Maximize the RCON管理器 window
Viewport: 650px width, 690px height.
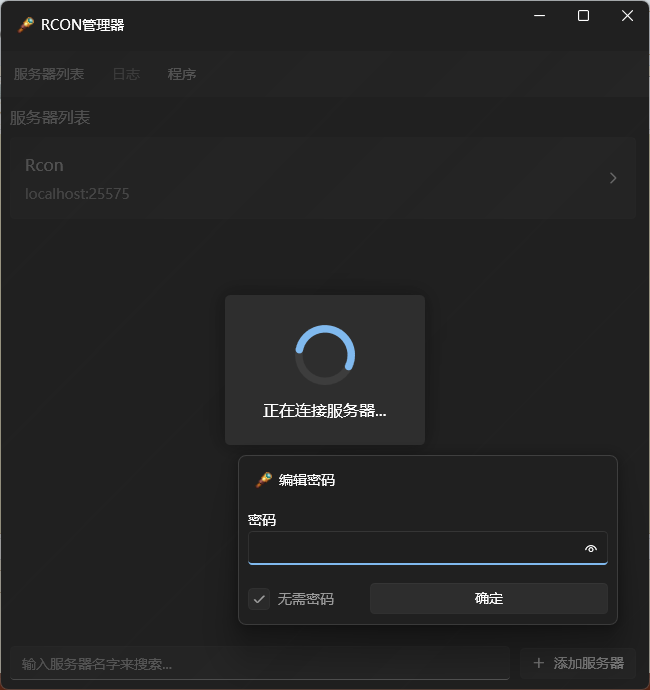pyautogui.click(x=583, y=16)
